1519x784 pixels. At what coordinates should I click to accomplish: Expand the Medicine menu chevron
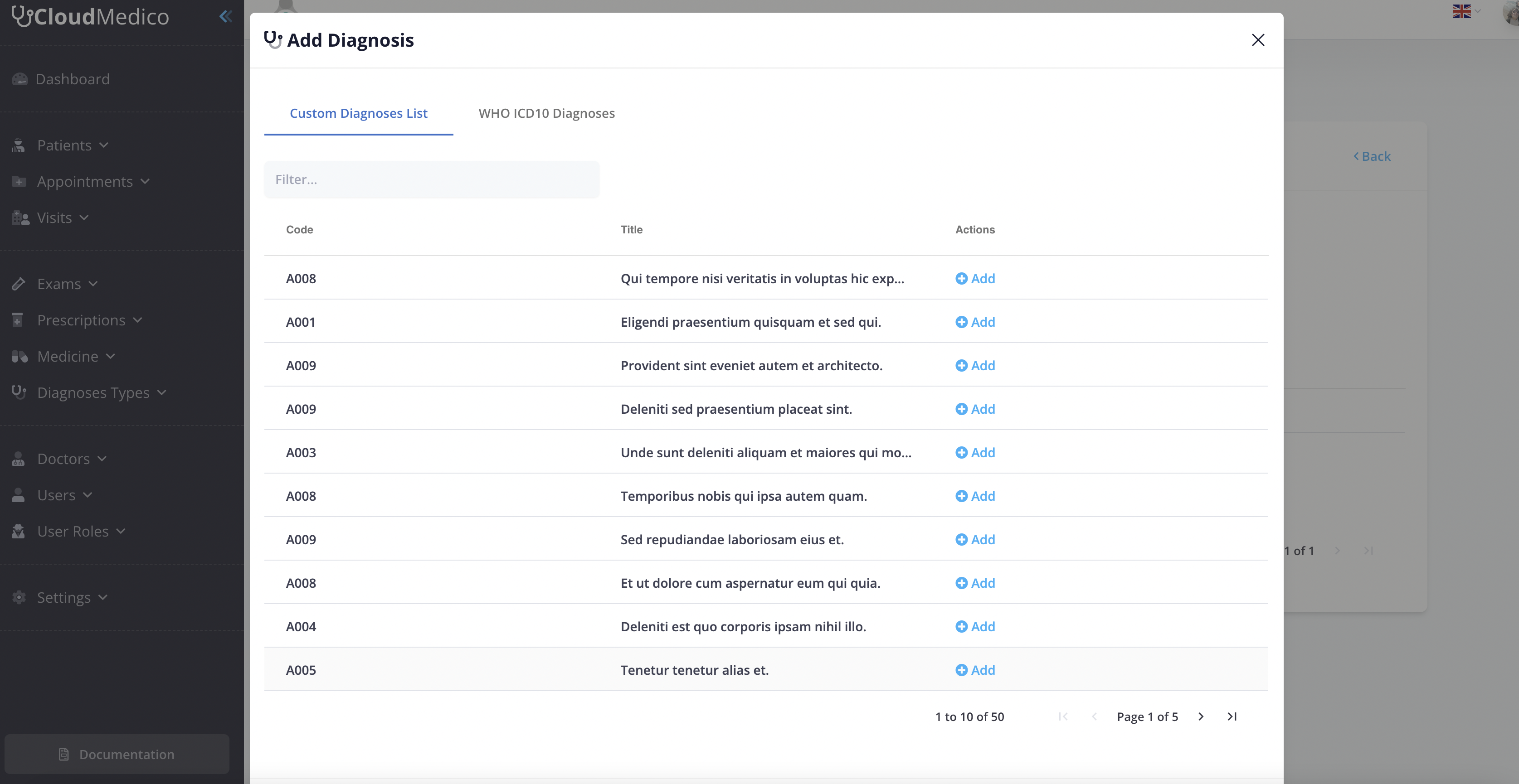(x=110, y=356)
